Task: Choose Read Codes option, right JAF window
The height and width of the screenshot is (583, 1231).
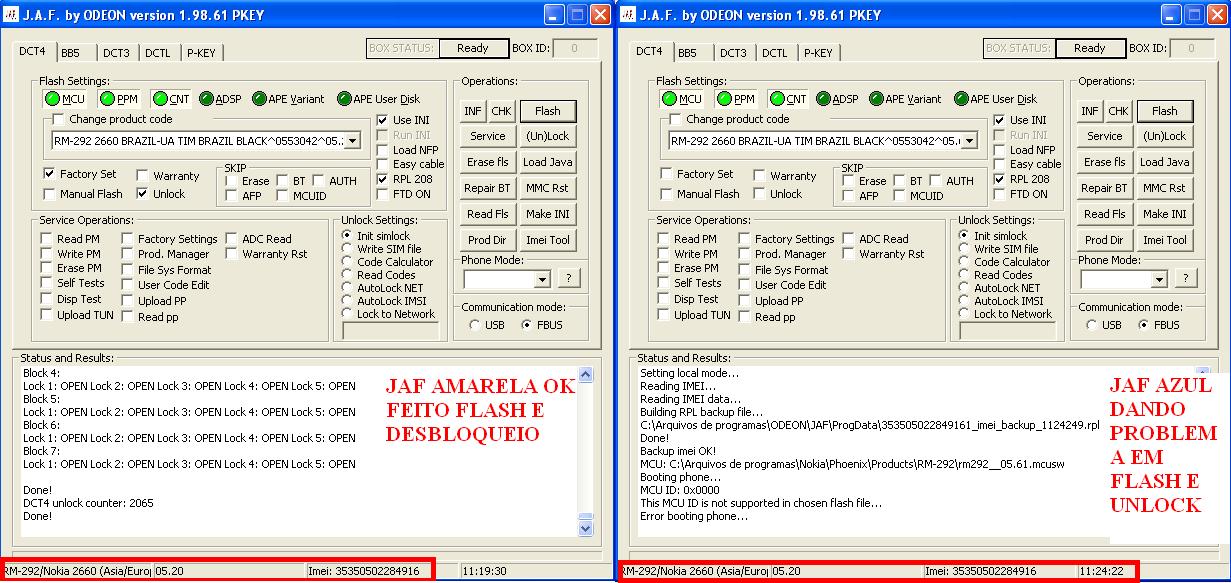Action: [x=964, y=275]
